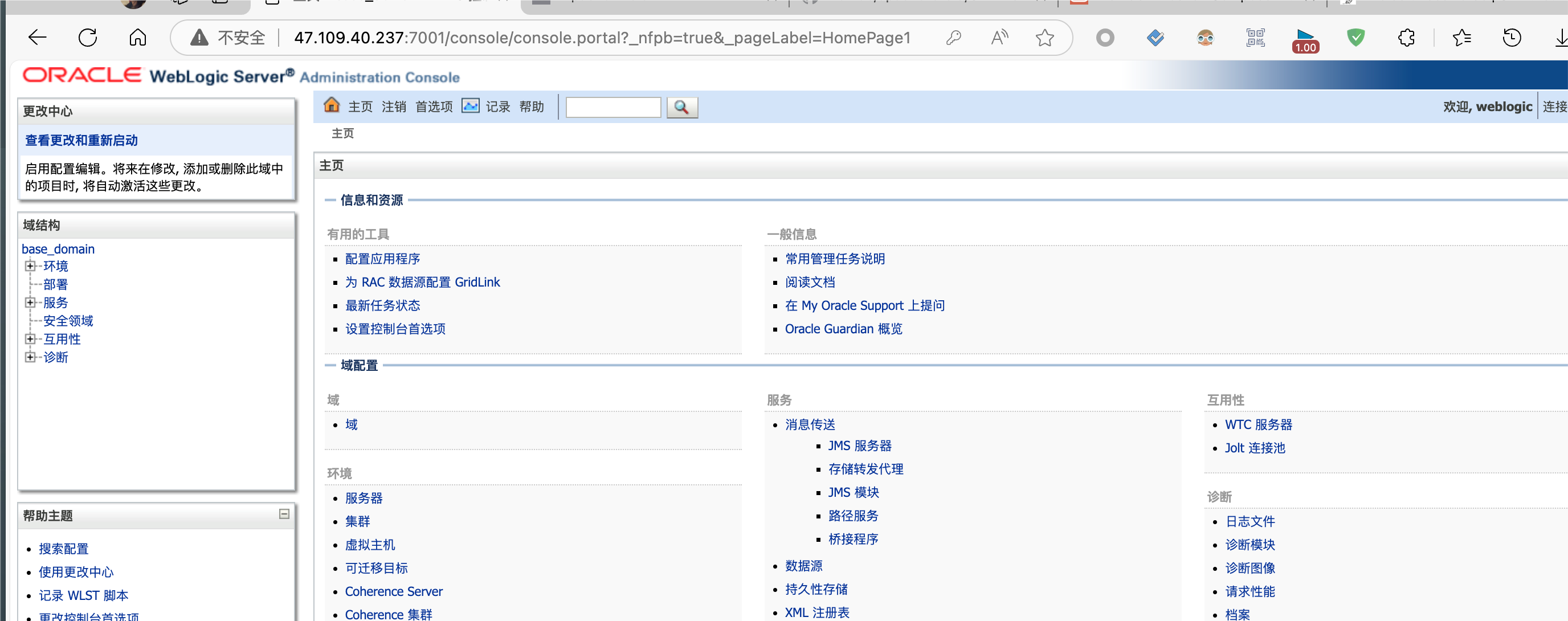Select base_domain in domain structure
This screenshot has width=1568, height=621.
[x=58, y=249]
